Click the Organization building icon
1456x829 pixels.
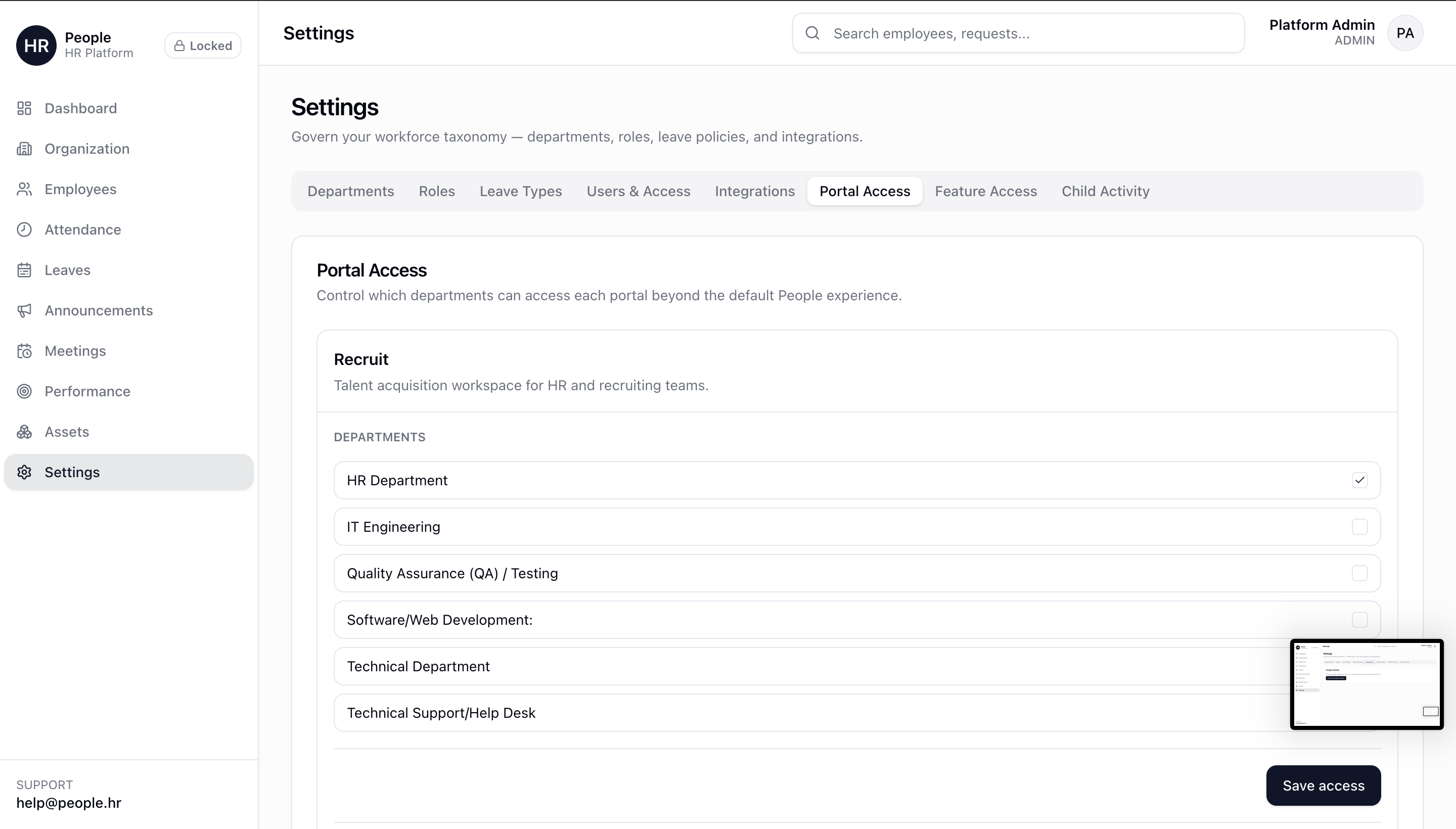pos(24,149)
